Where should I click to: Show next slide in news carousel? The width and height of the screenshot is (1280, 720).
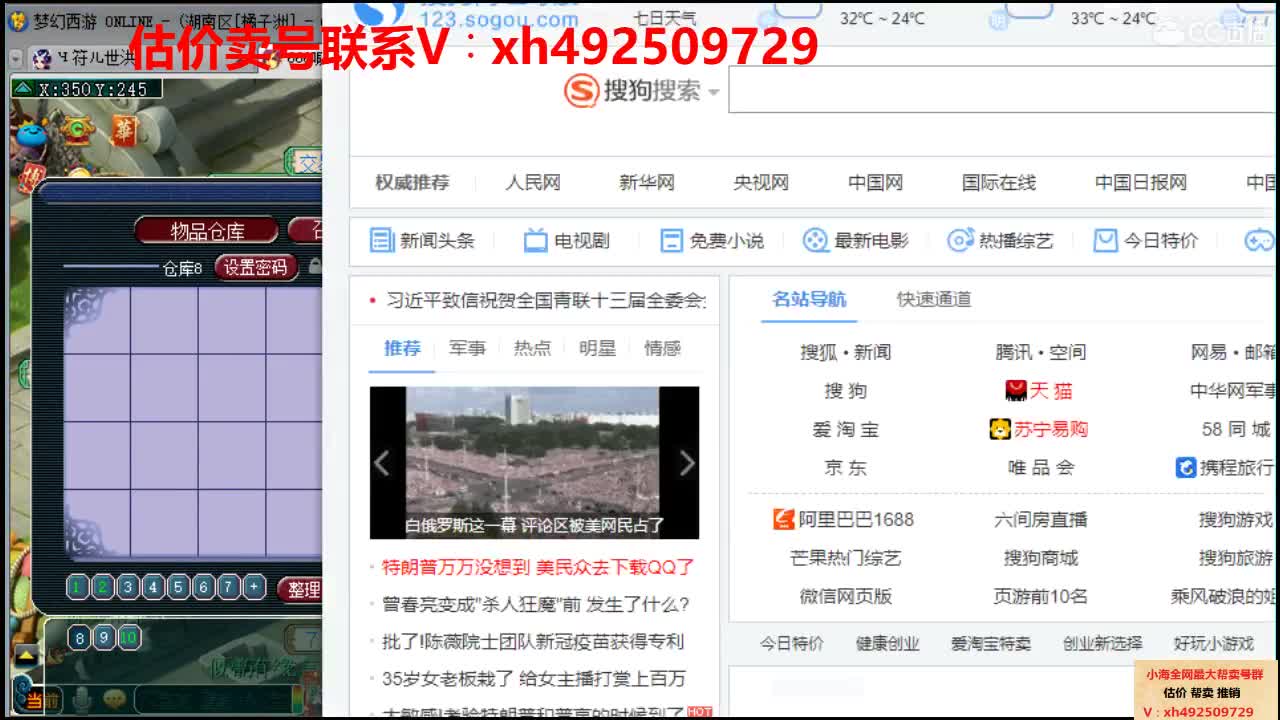click(686, 463)
